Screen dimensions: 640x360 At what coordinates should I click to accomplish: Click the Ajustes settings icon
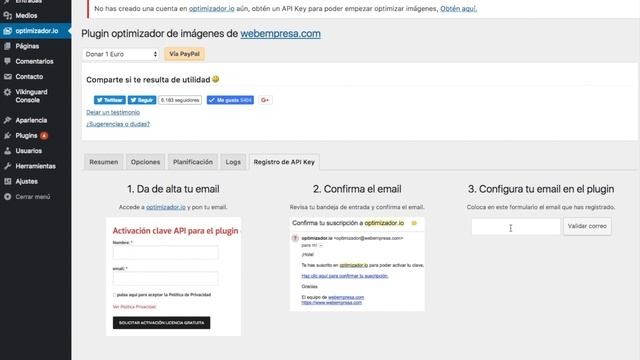point(7,181)
